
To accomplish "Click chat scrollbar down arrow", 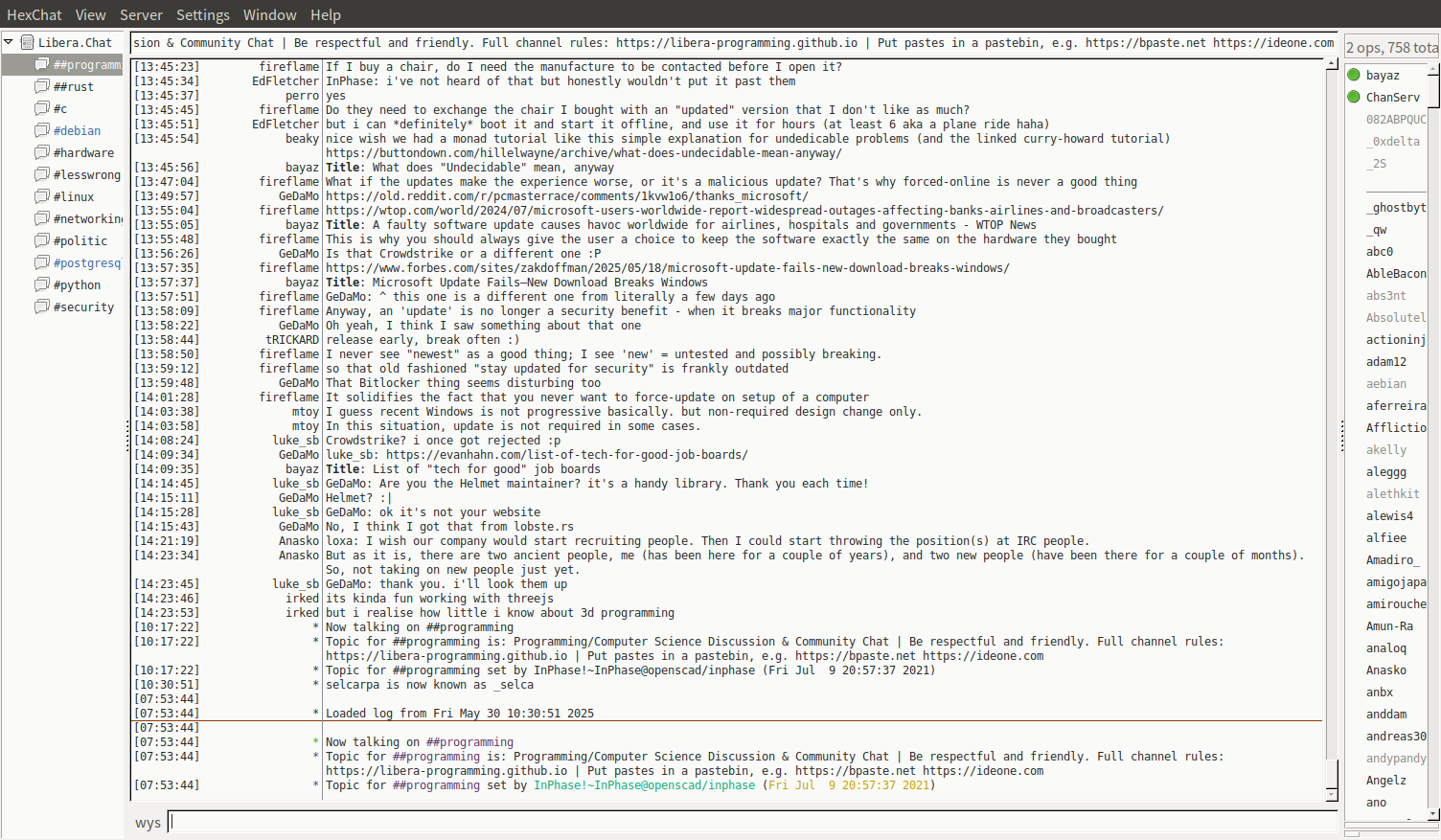I will tap(1332, 795).
